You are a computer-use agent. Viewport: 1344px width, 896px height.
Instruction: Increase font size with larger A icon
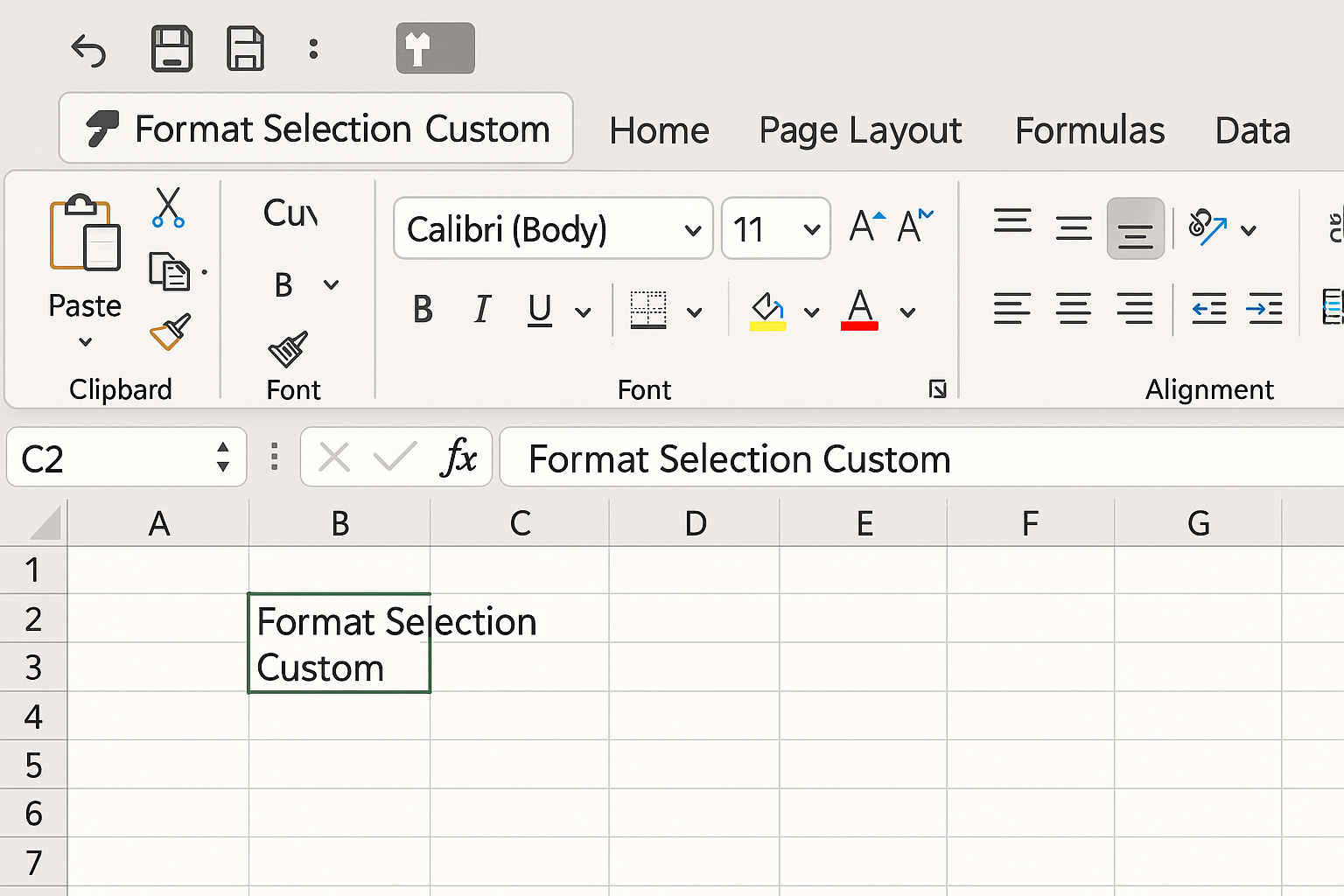pyautogui.click(x=866, y=227)
